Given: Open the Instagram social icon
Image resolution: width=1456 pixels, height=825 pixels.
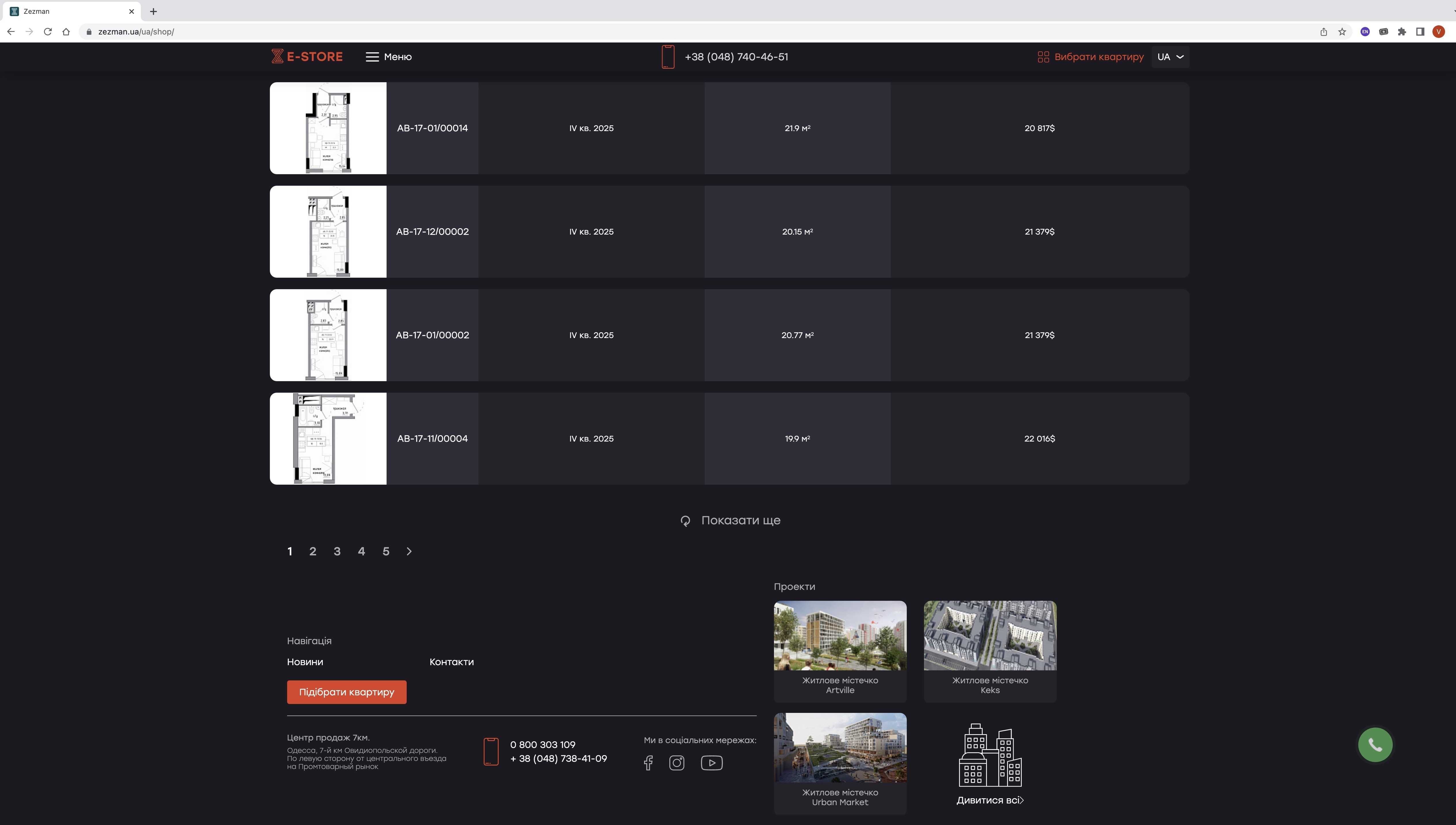Looking at the screenshot, I should pyautogui.click(x=677, y=763).
